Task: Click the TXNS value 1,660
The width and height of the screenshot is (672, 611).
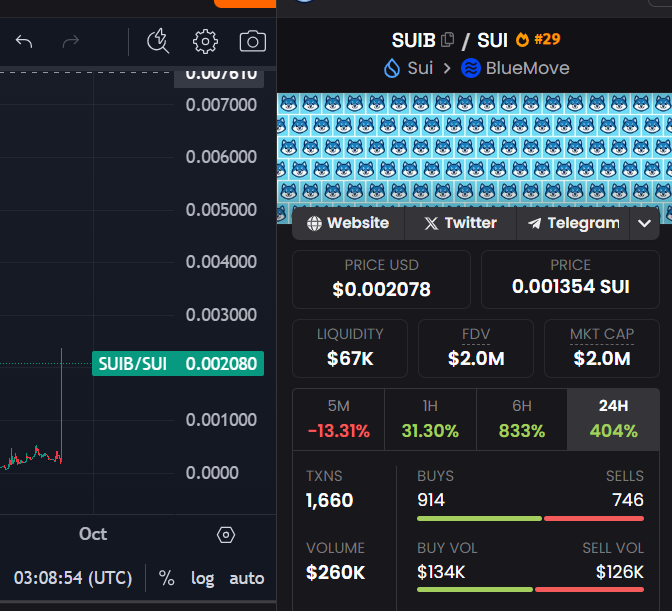Action: 329,500
